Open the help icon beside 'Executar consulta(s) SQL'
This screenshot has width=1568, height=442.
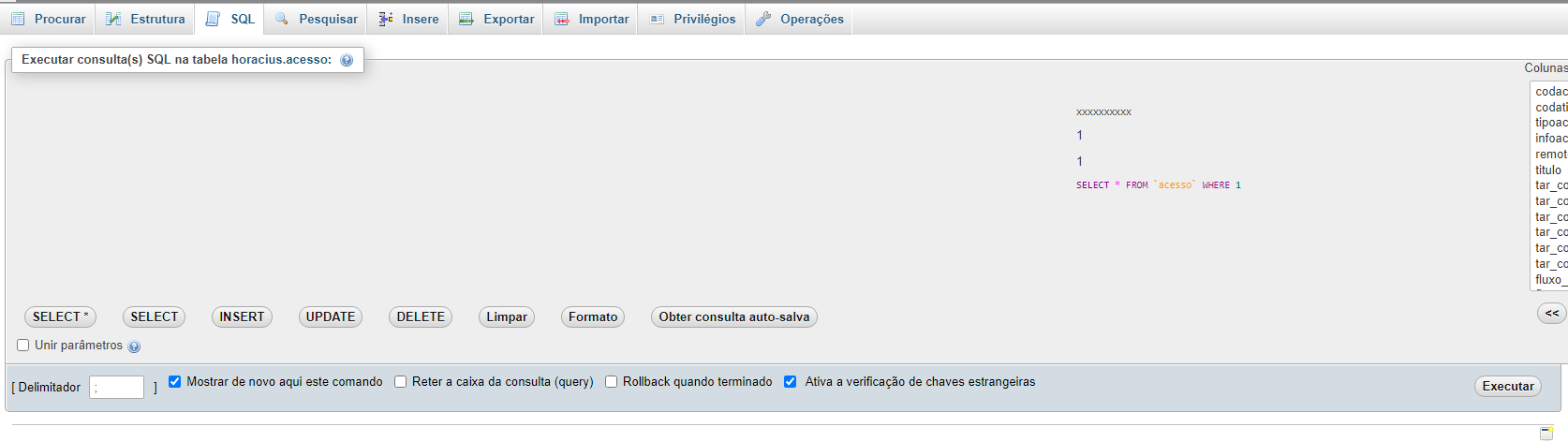[347, 60]
